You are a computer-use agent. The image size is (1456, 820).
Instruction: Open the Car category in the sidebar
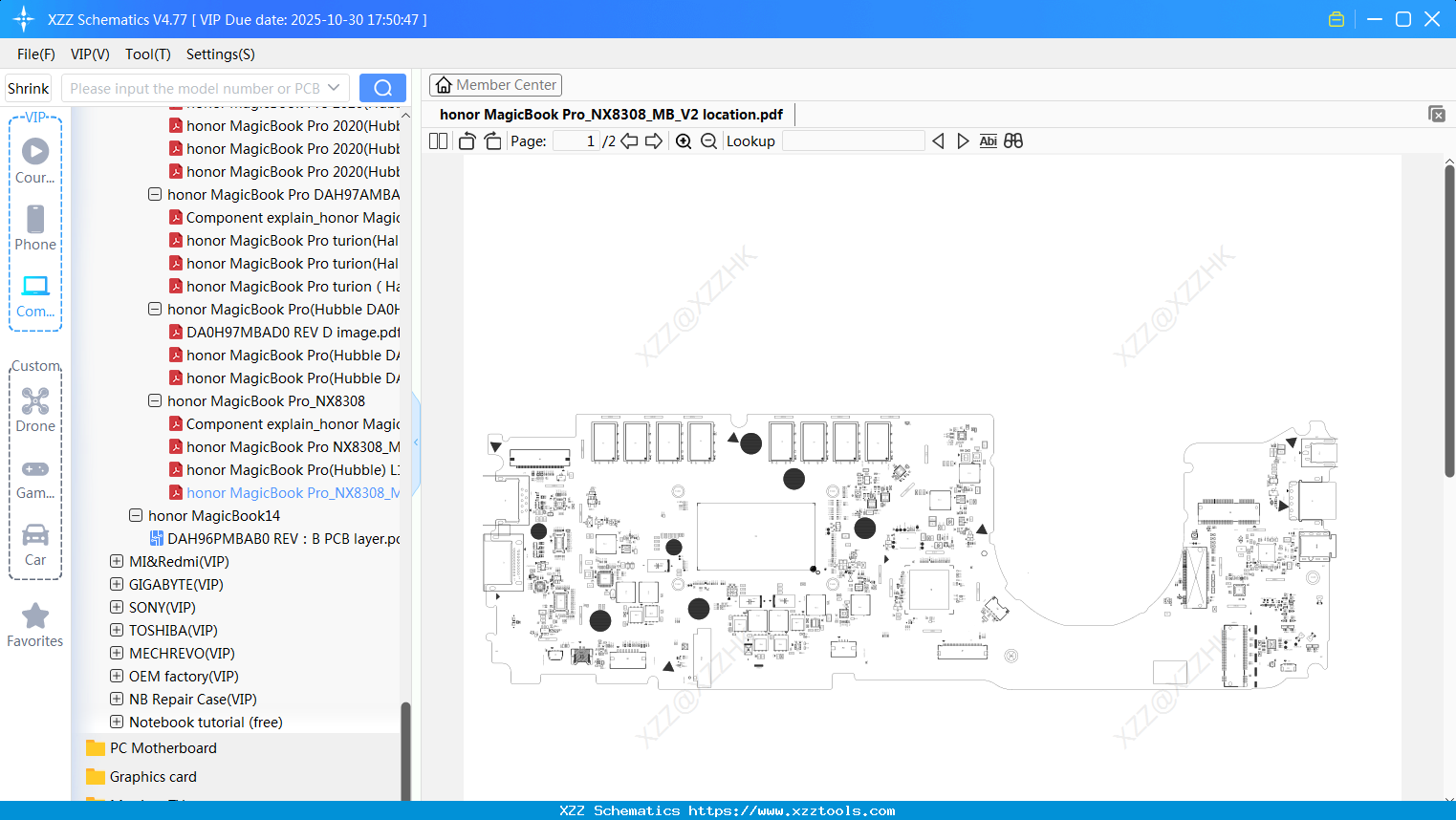click(x=35, y=545)
